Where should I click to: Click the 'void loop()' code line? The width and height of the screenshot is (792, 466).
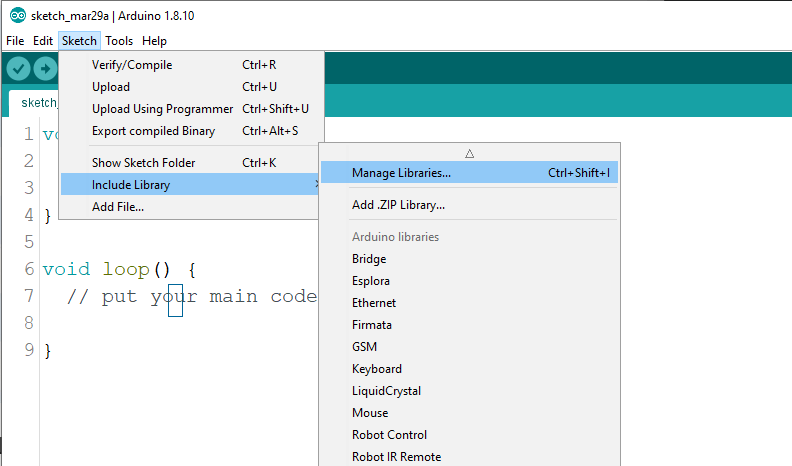119,269
